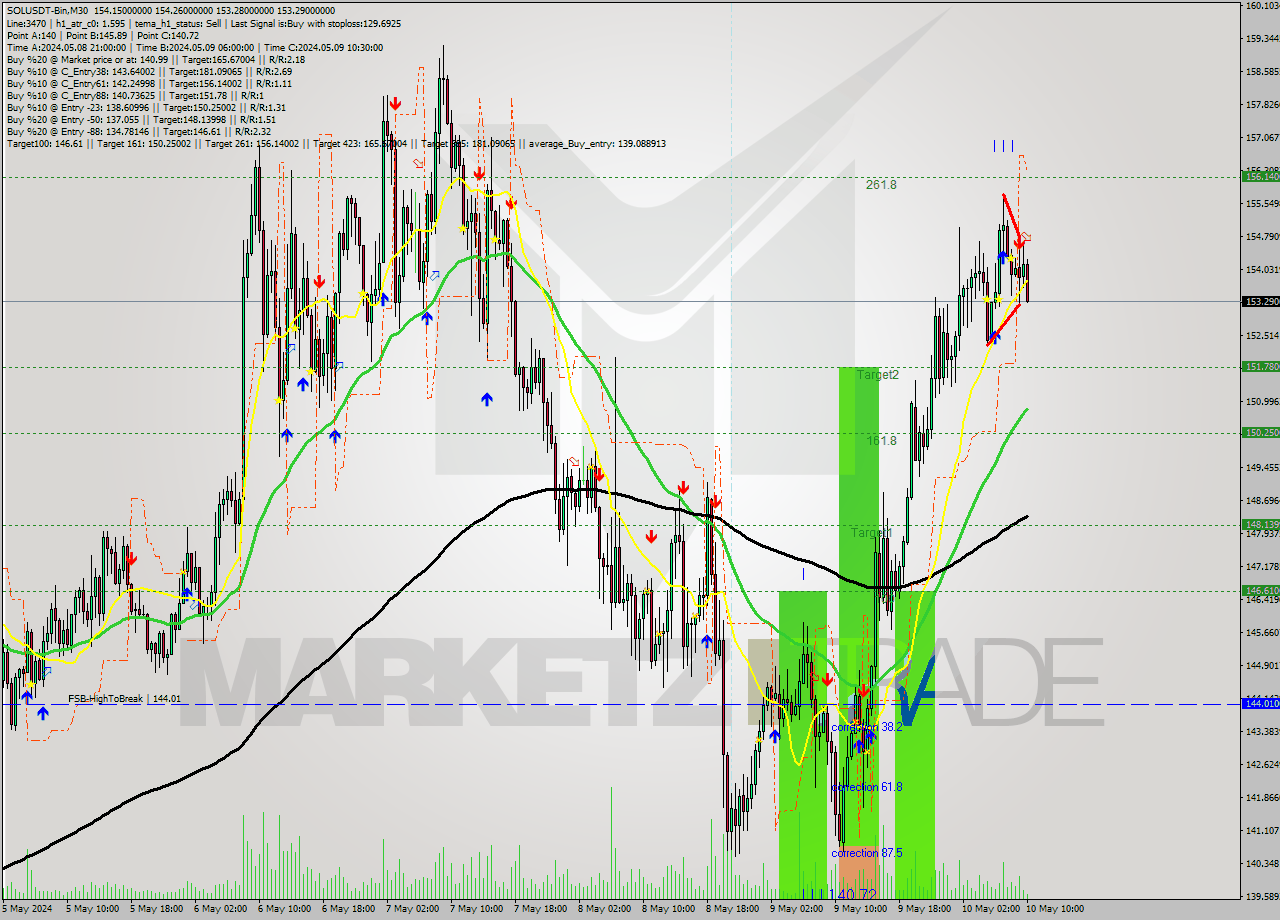Click the green 150.250 price tag
Image resolution: width=1280 pixels, height=920 pixels.
[x=1260, y=433]
